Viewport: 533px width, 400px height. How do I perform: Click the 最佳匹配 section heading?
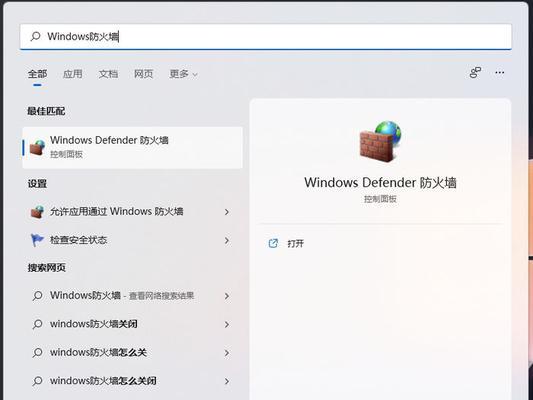point(46,111)
